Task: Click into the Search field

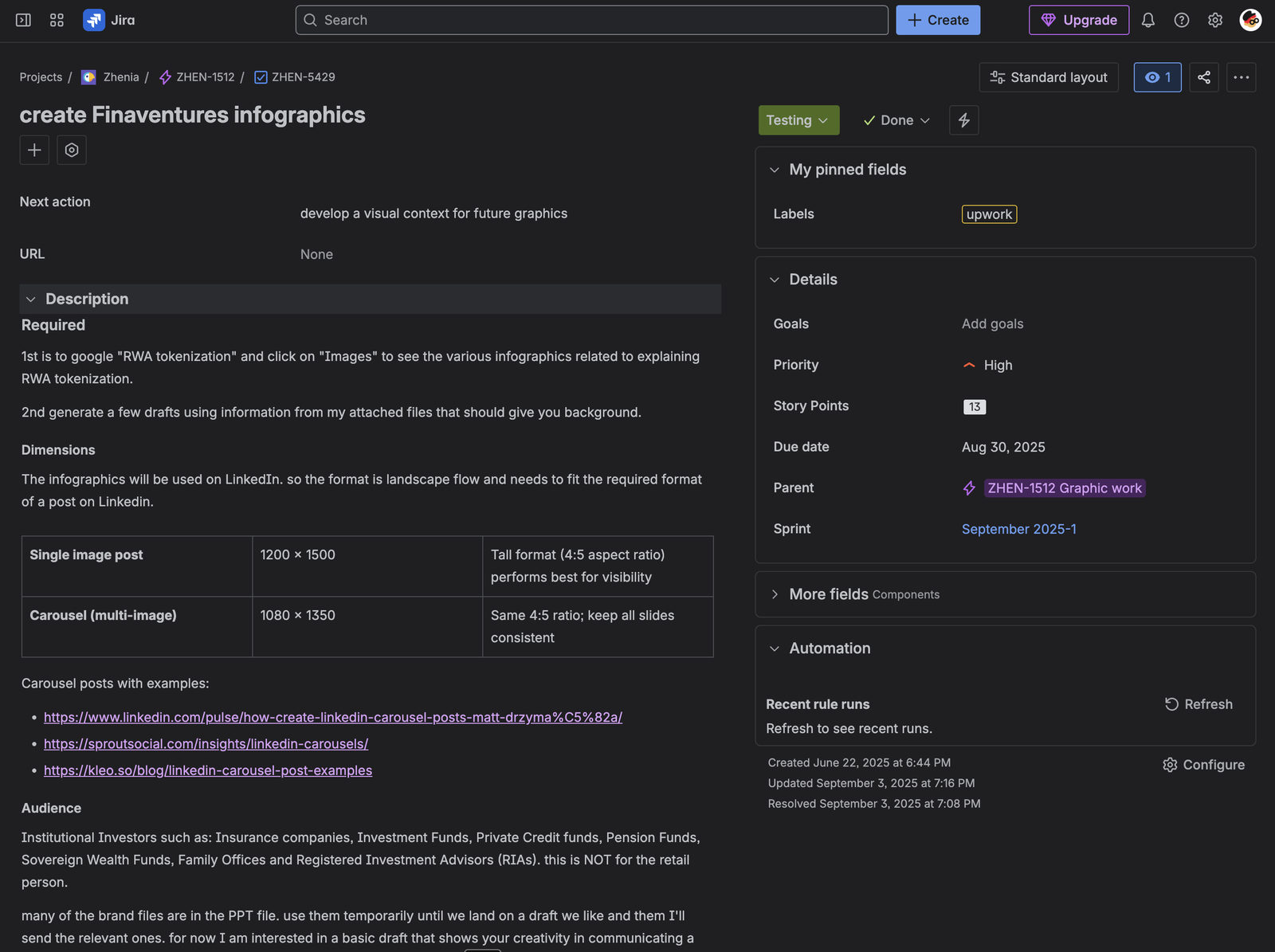Action: tap(591, 20)
